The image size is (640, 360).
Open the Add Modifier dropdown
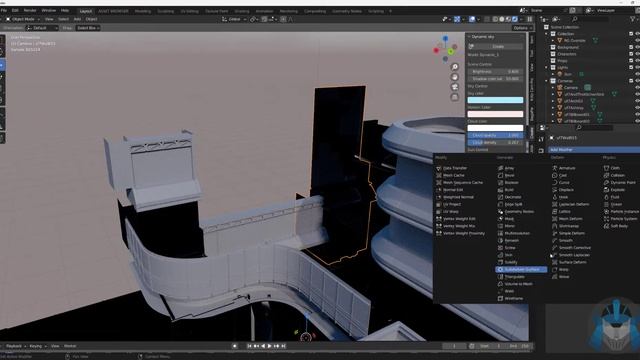point(594,150)
